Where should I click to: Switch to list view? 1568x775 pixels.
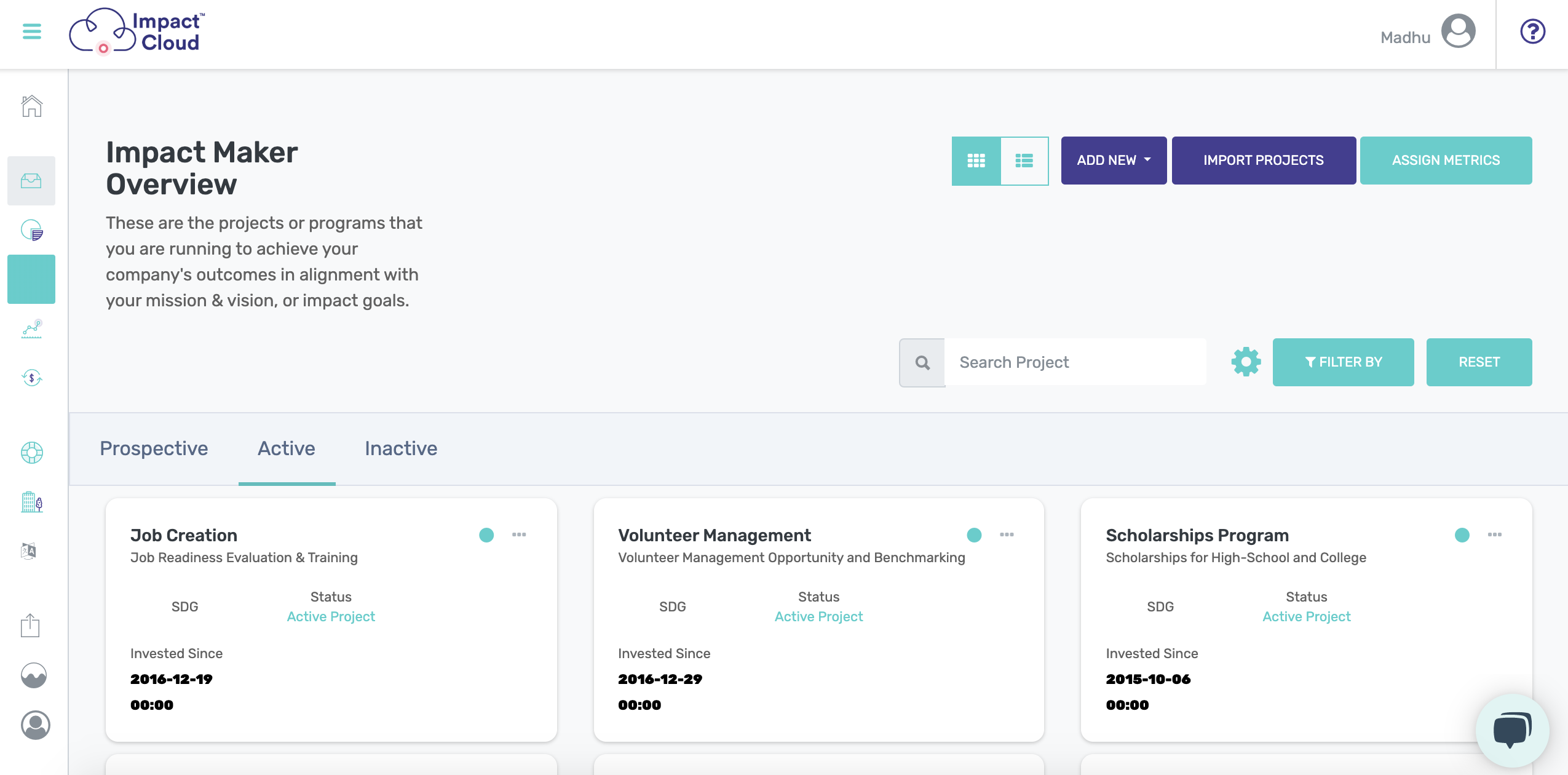(x=1024, y=161)
